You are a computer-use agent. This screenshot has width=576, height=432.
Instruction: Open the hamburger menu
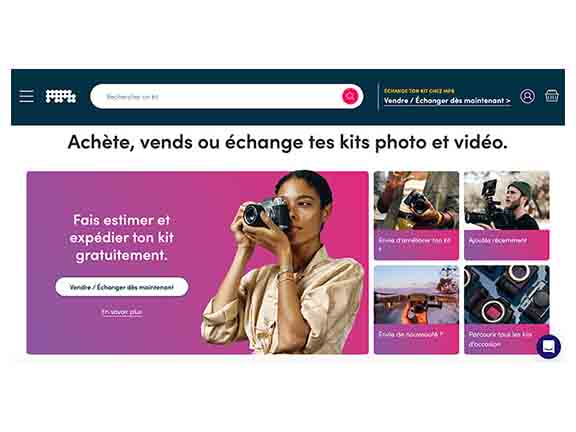(x=26, y=96)
